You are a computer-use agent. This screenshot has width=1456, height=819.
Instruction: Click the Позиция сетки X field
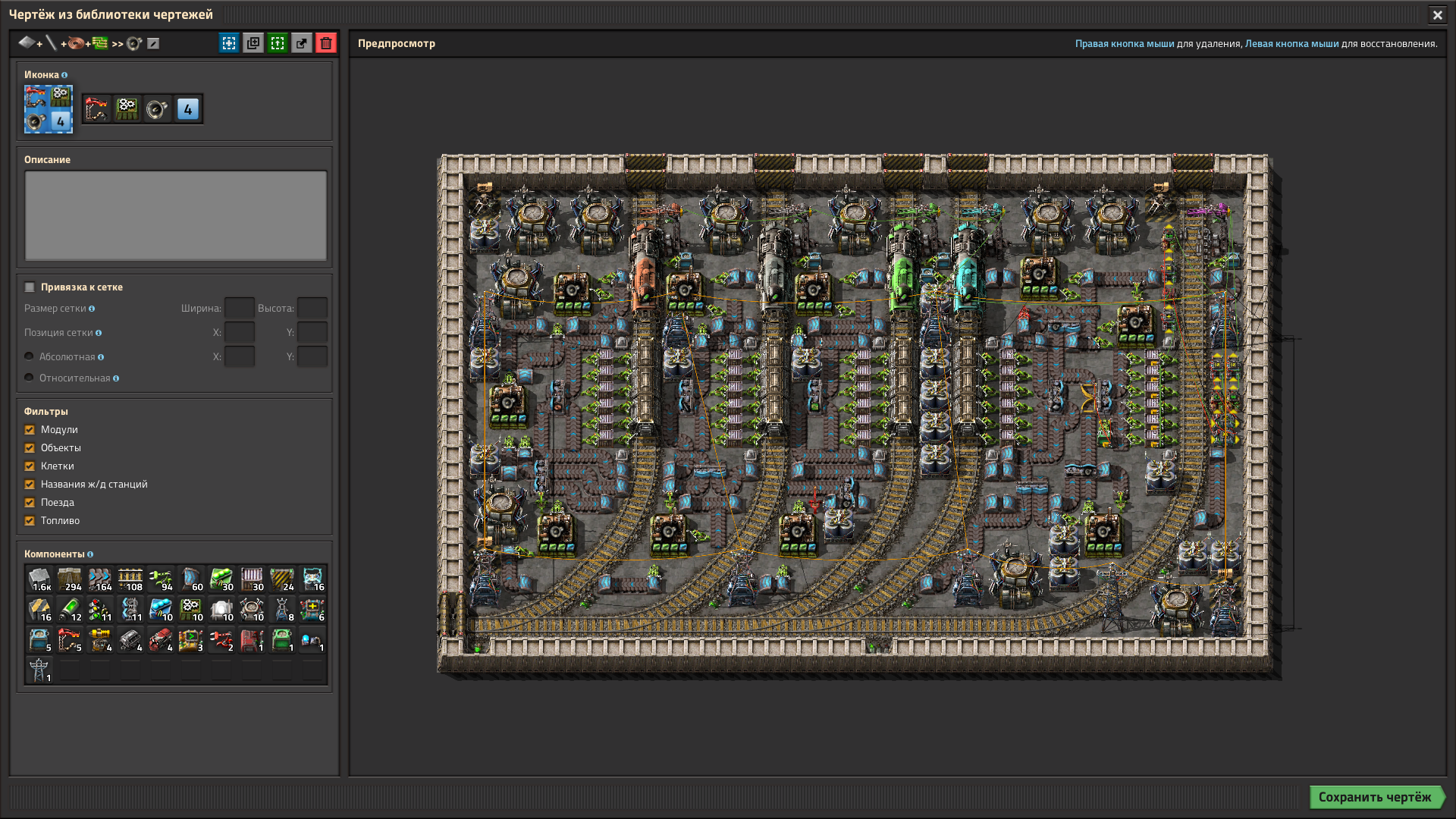pos(240,332)
